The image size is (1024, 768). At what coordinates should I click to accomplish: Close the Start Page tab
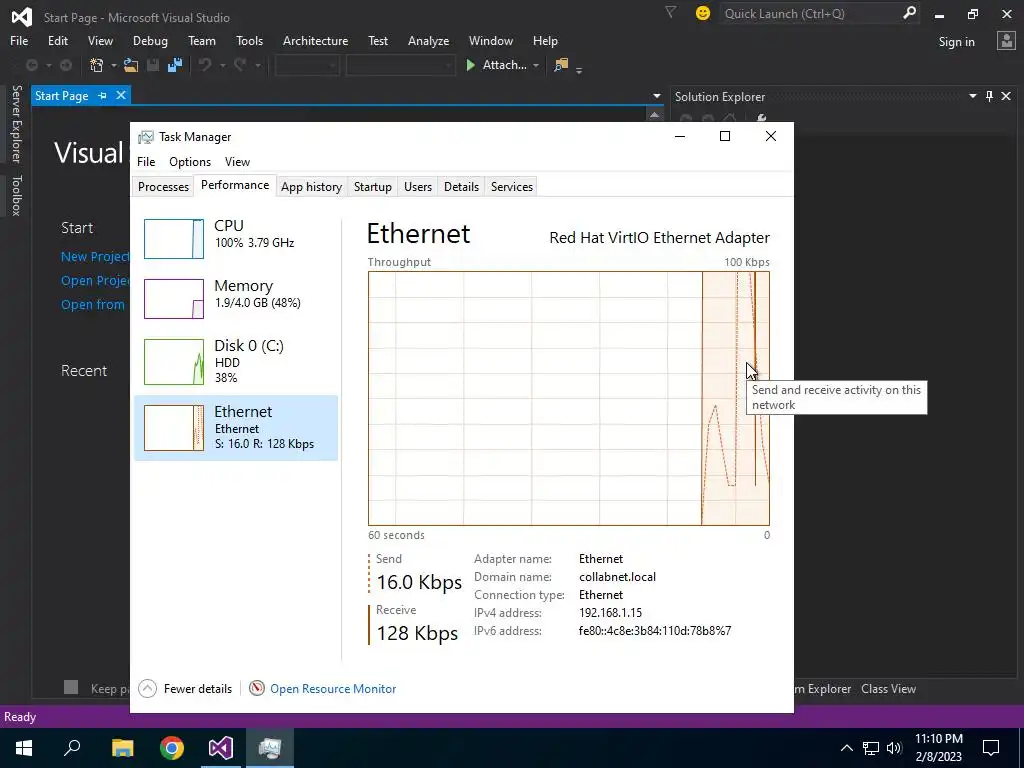coord(121,95)
